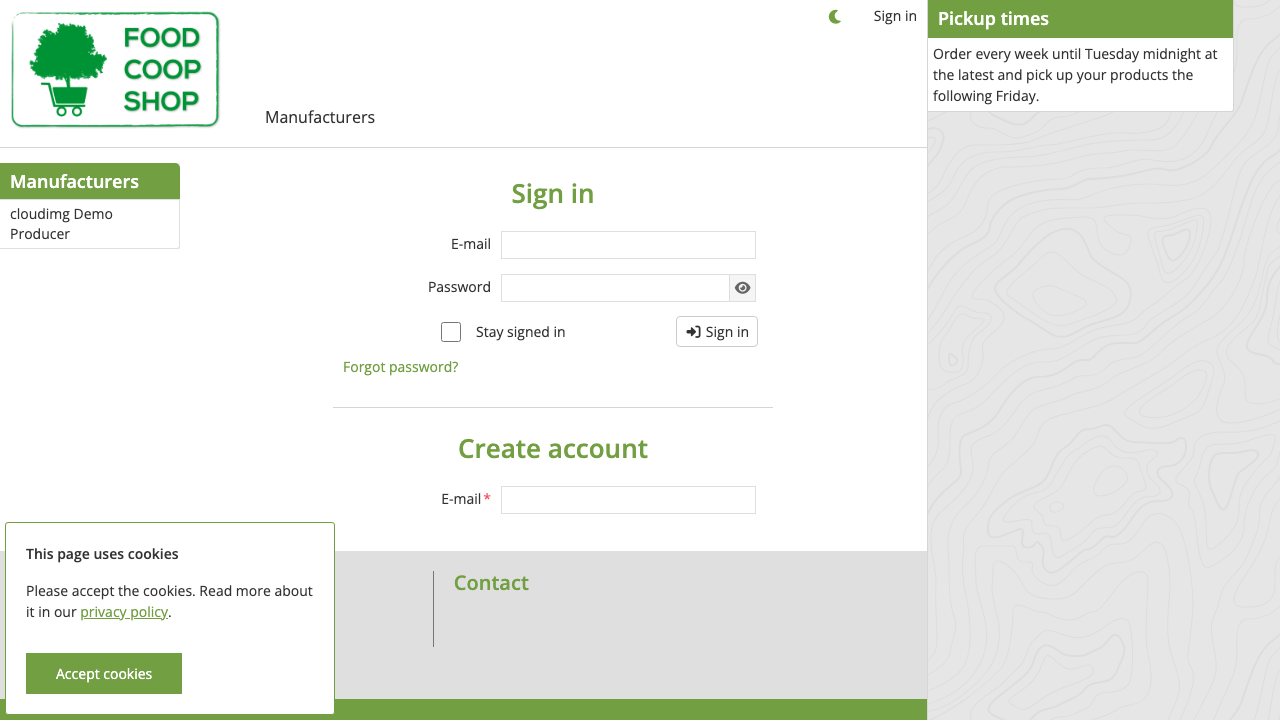Focus the Create account E-mail field
This screenshot has height=720, width=1280.
click(628, 500)
